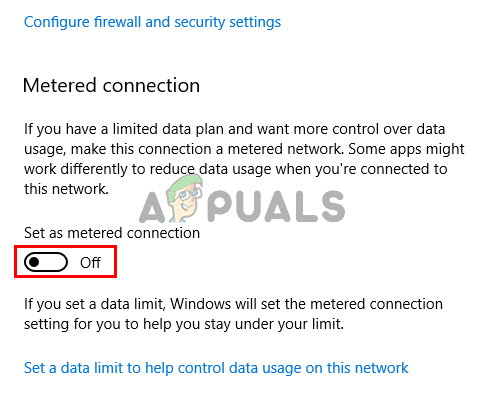Click the Set as metered connection label
The width and height of the screenshot is (489, 400).
tap(112, 233)
